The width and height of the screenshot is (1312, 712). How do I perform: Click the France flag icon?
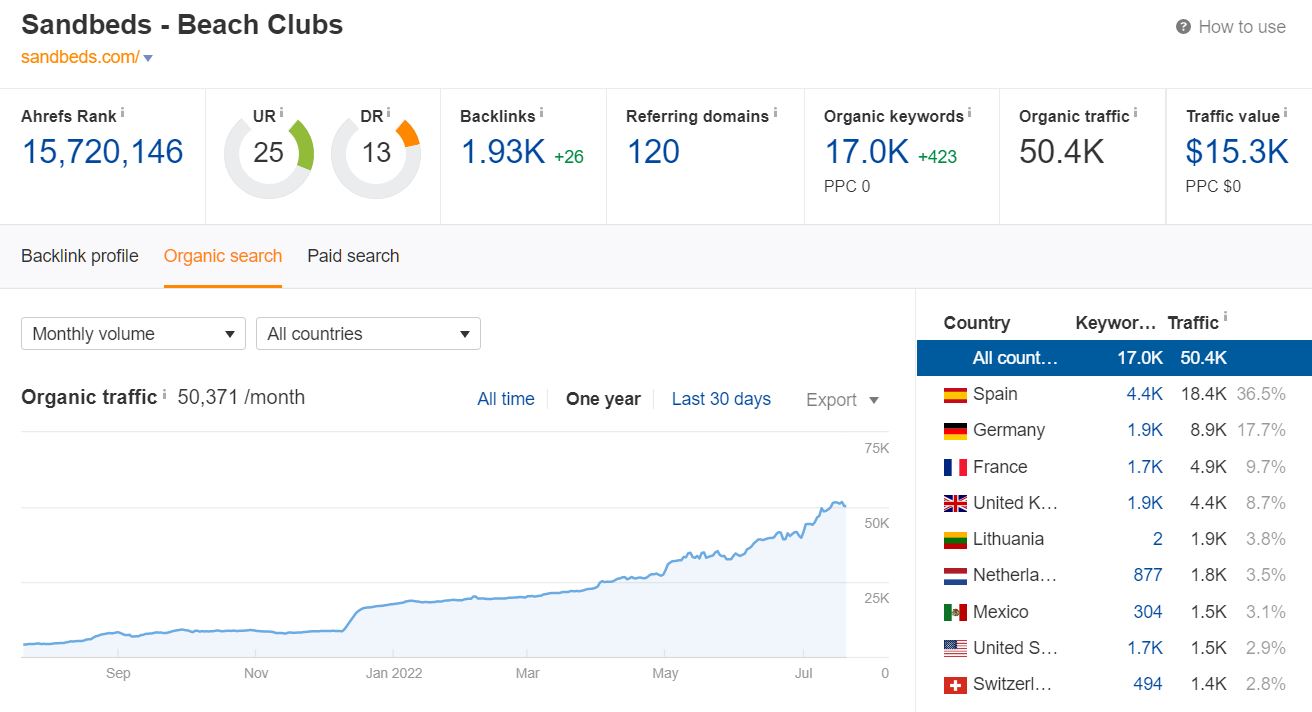pyautogui.click(x=955, y=467)
